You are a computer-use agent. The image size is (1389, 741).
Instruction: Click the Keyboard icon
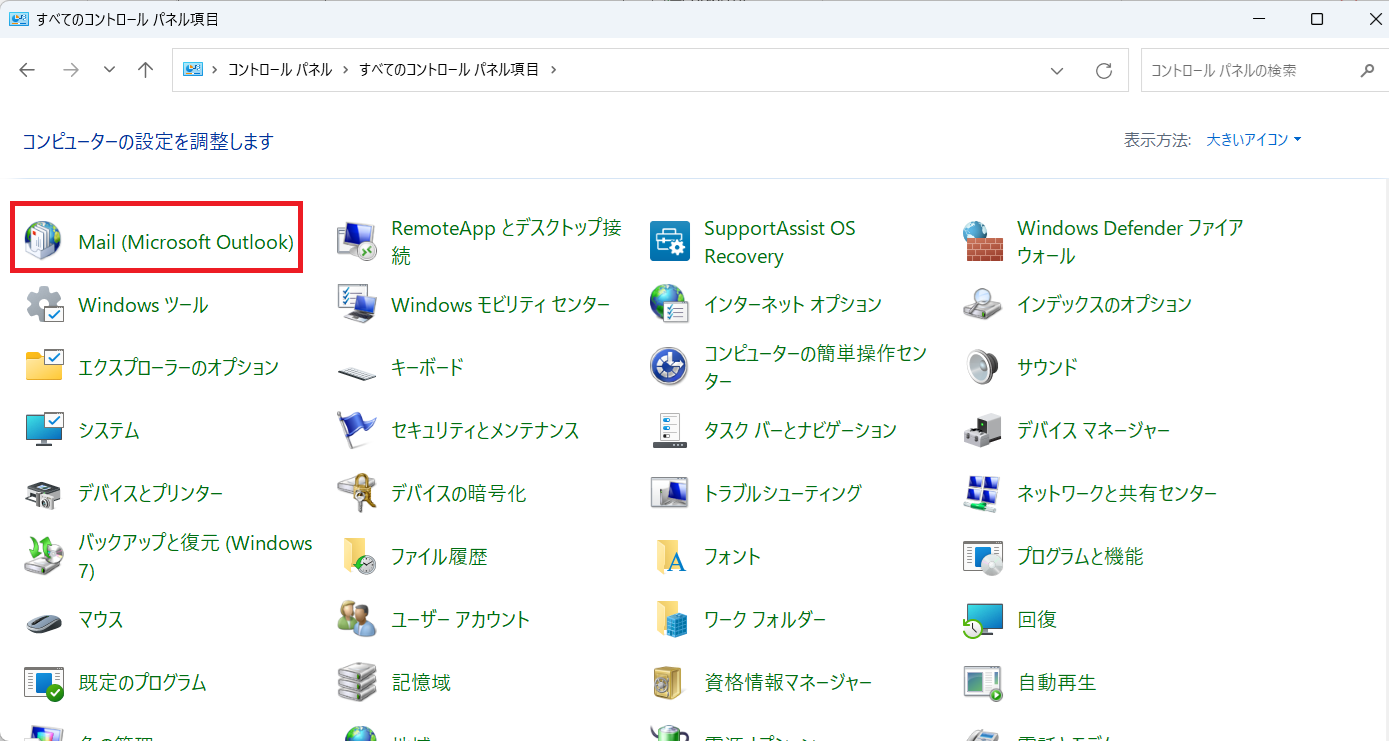click(x=357, y=368)
